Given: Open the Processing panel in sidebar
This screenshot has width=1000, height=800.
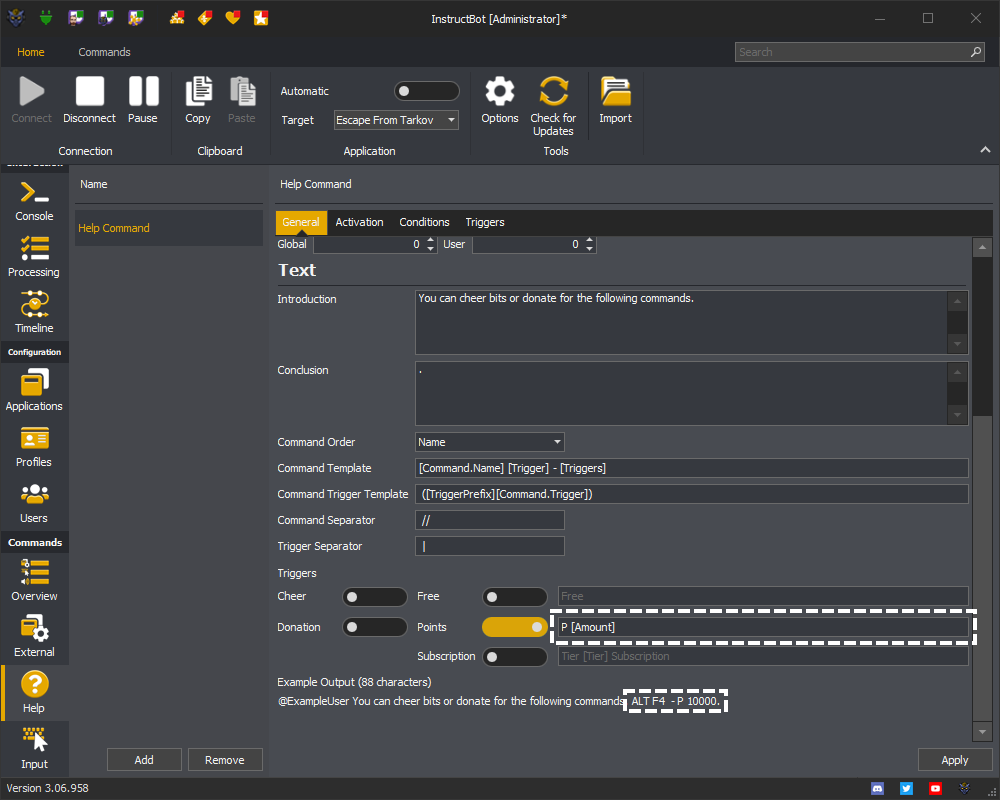Looking at the screenshot, I should (34, 256).
